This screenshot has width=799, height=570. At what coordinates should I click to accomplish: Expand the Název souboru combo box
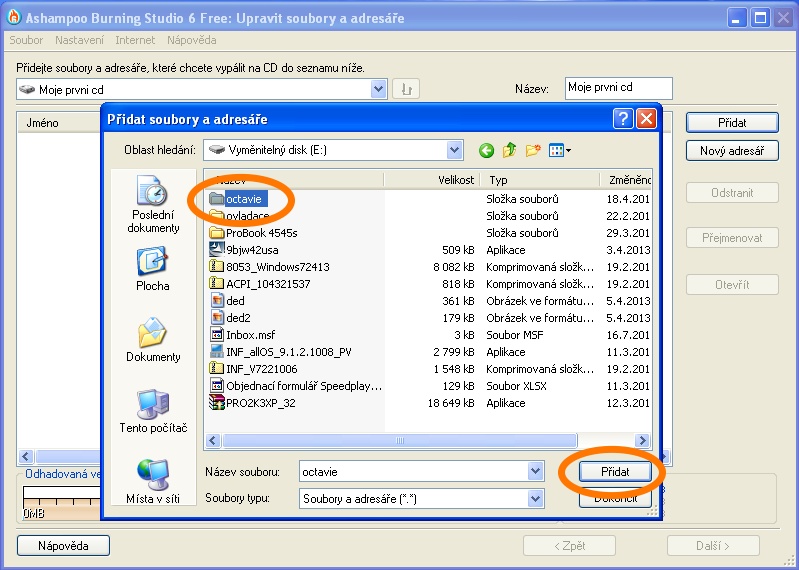pyautogui.click(x=535, y=471)
